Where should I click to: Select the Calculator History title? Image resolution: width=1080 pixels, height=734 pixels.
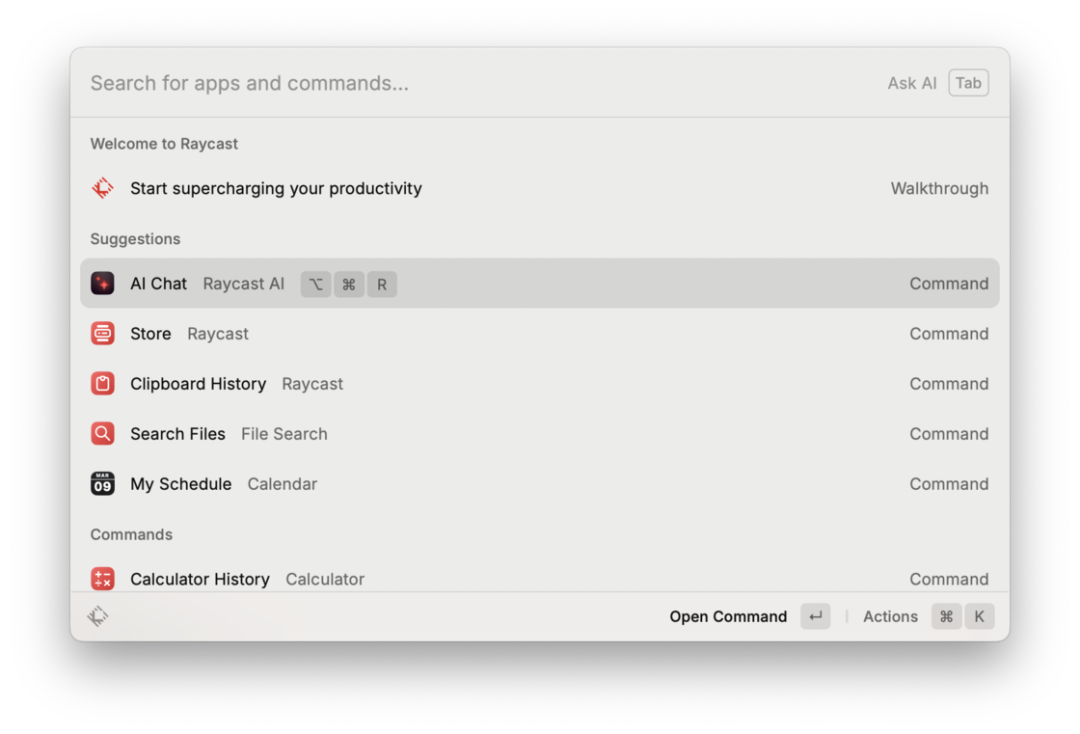200,579
